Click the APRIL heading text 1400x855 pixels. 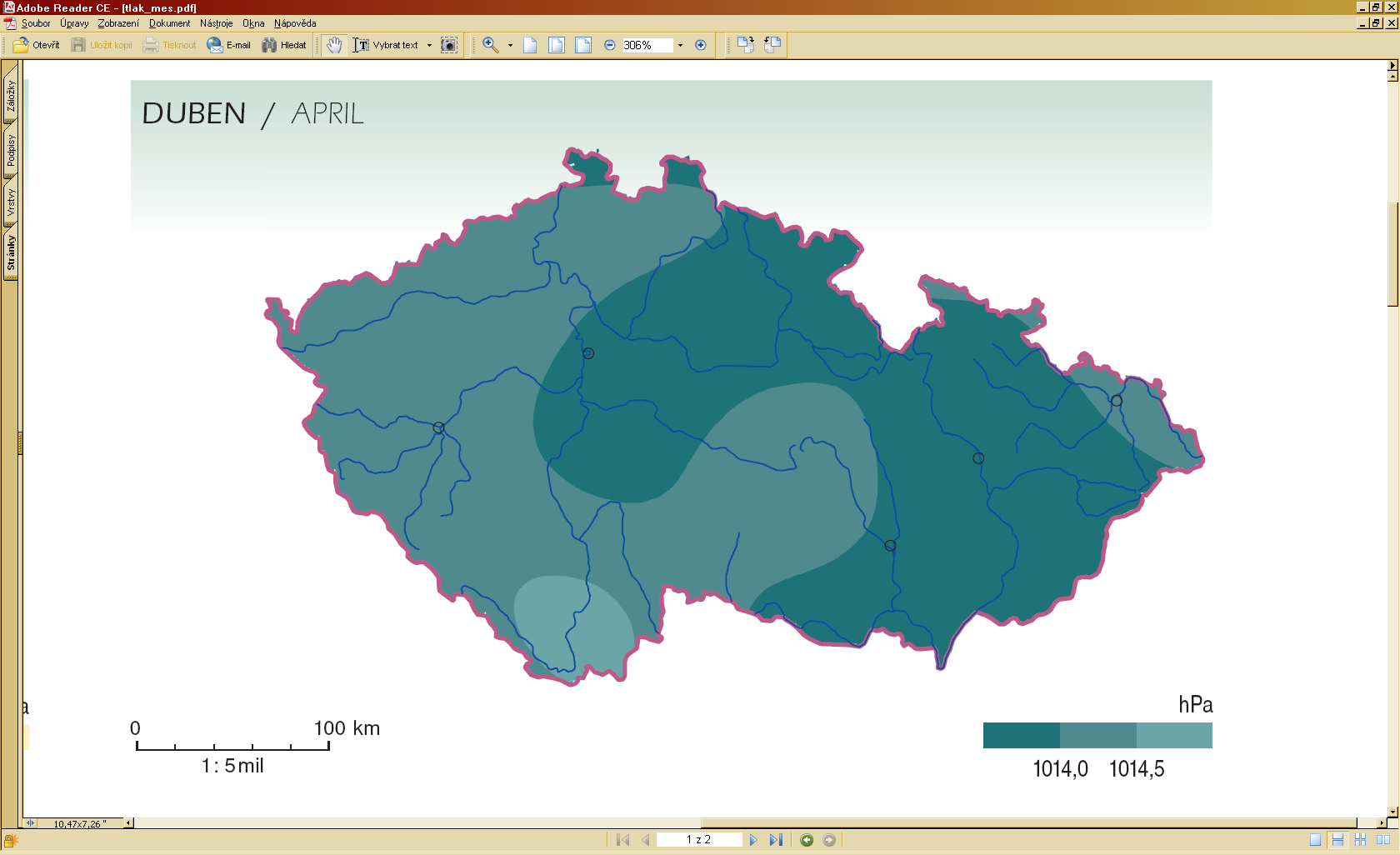(327, 113)
